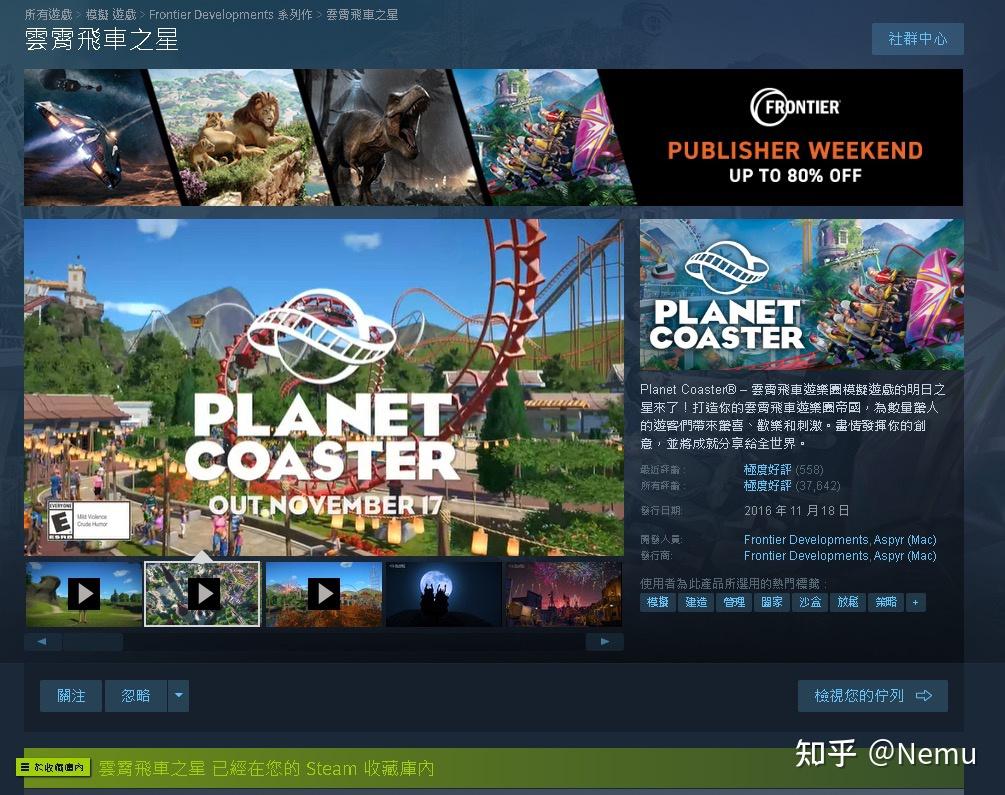Select the moon silhouette screenshot thumbnail

pos(444,594)
